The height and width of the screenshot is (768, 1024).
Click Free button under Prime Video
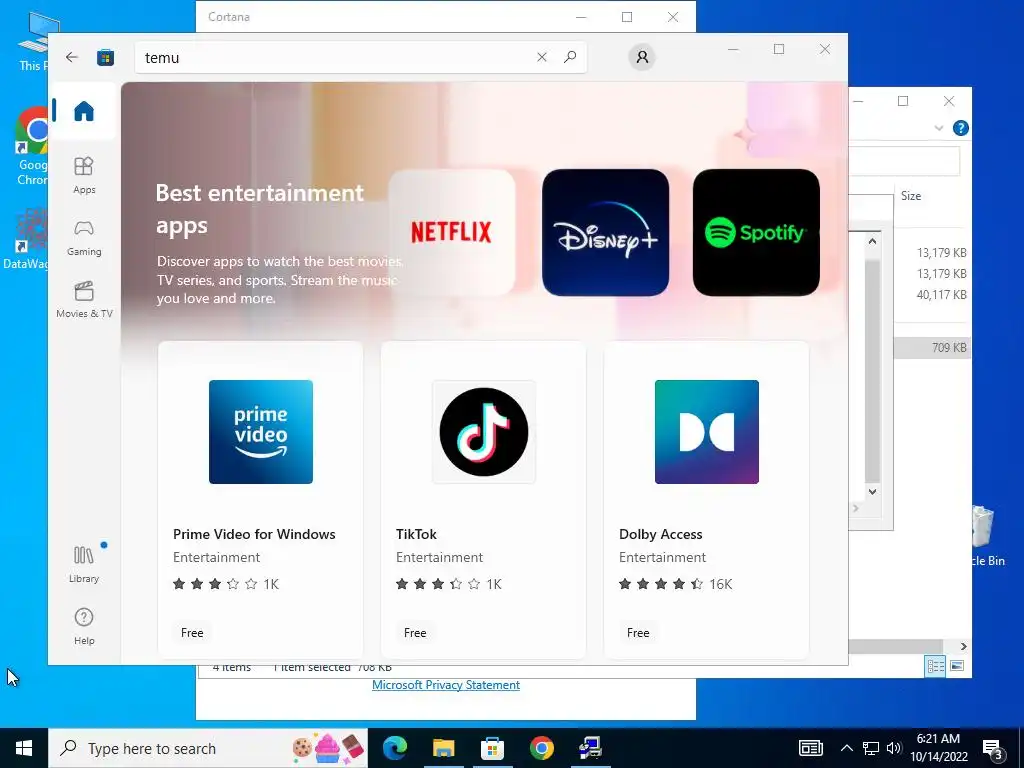(x=192, y=633)
